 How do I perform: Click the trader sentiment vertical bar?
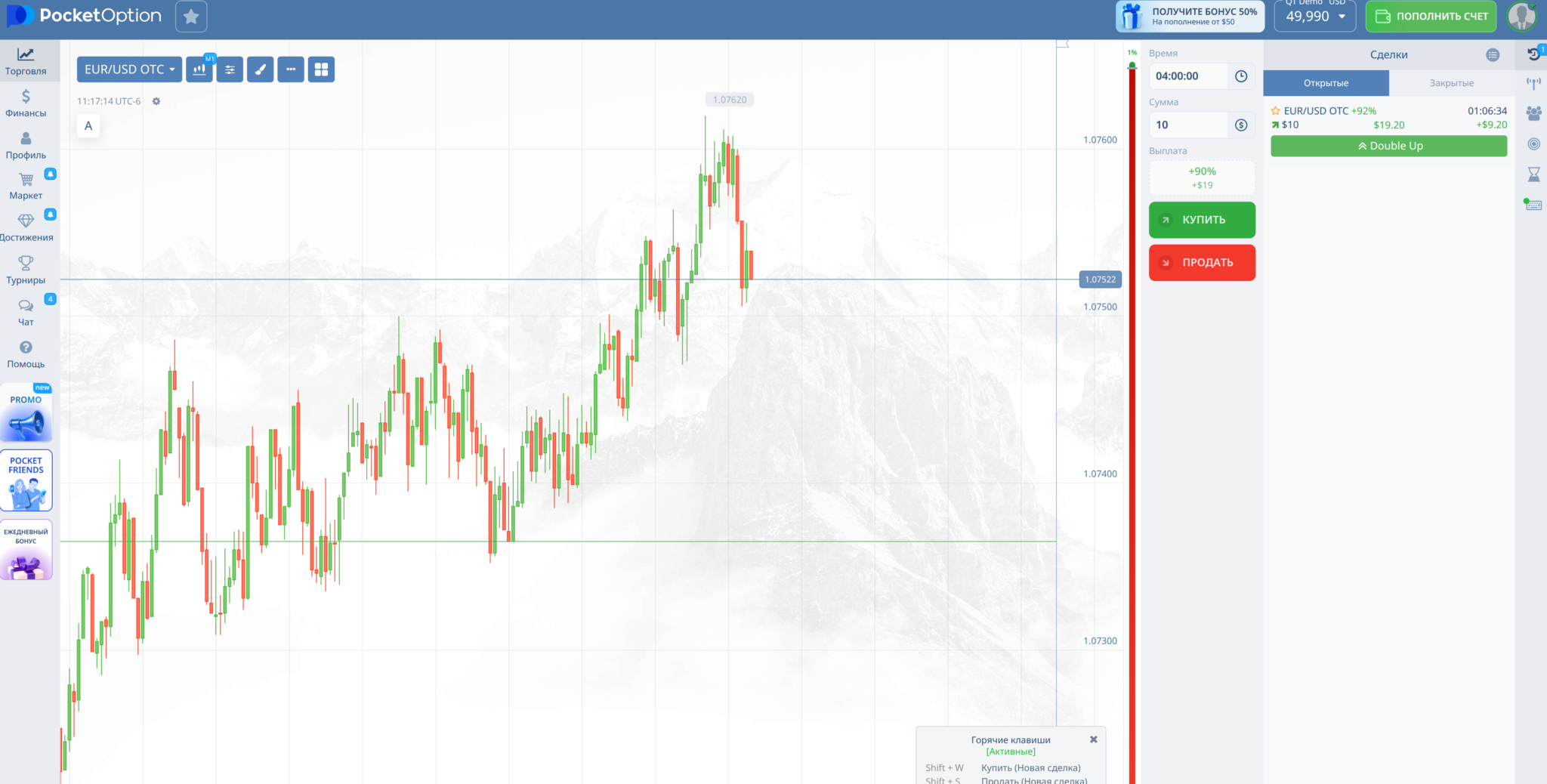click(1132, 423)
